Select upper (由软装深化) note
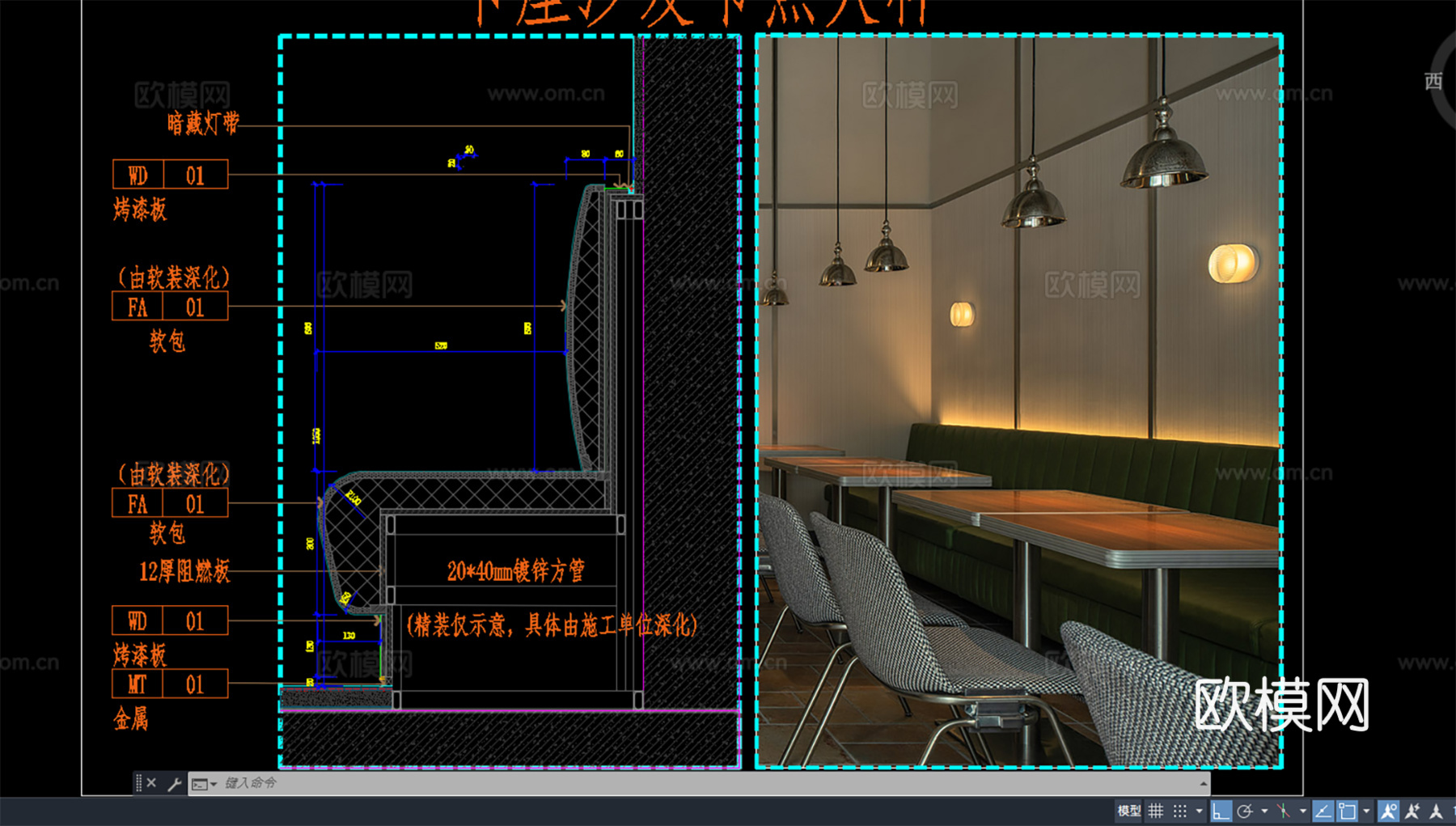 (x=173, y=277)
